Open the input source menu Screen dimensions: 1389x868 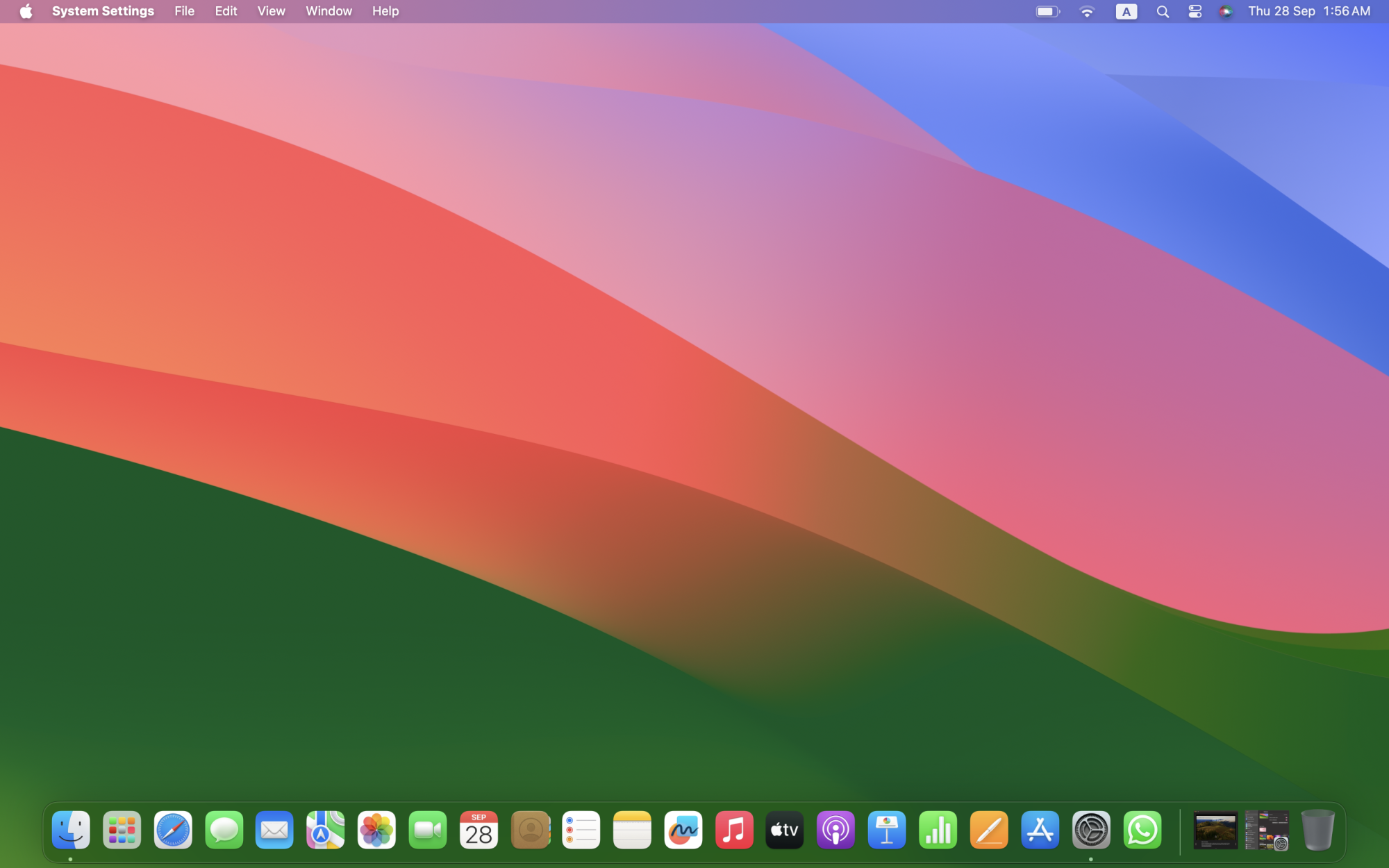(x=1126, y=11)
